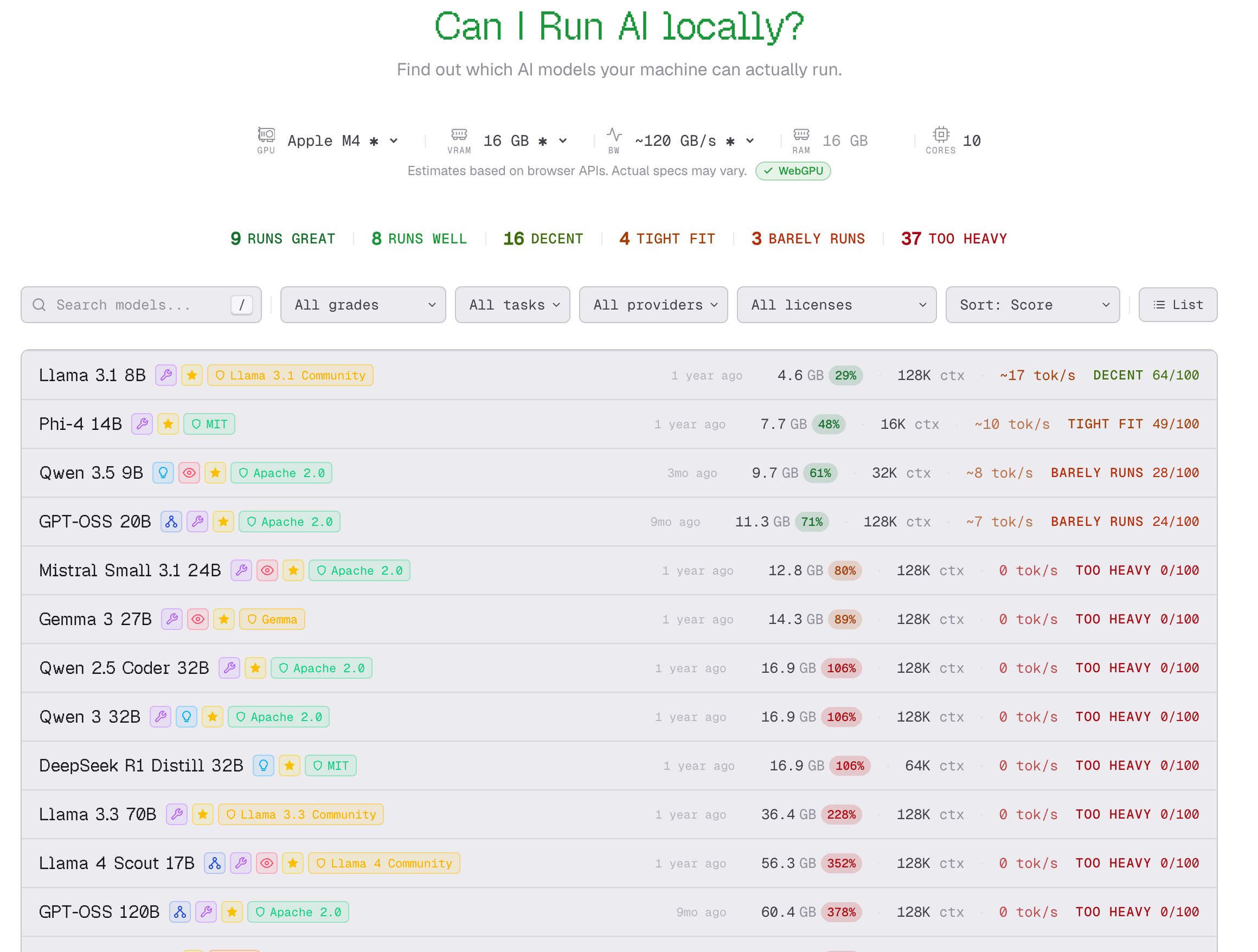Click the VRAM memory icon
1258x952 pixels.
pos(459,135)
